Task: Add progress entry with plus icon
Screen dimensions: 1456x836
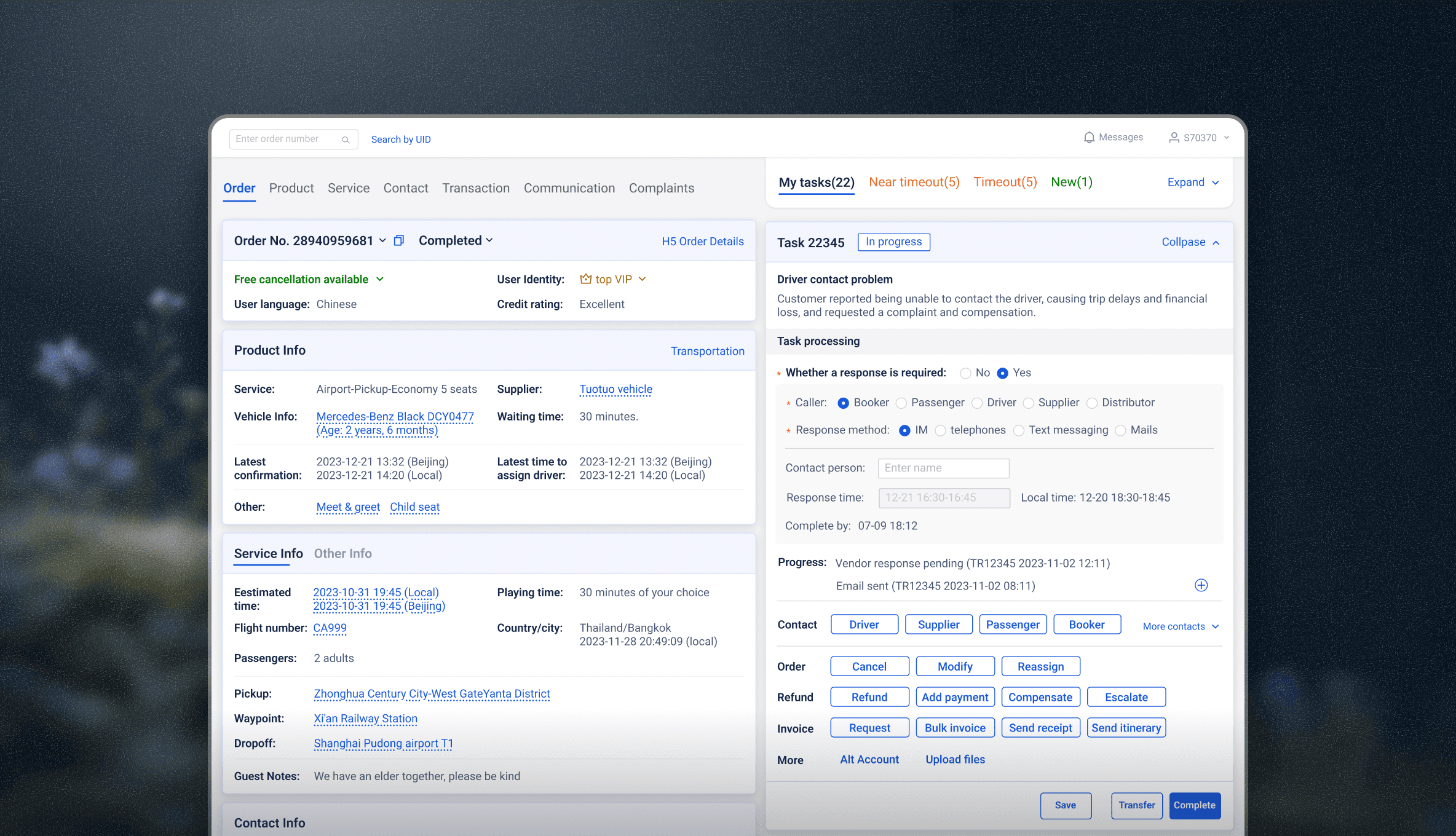Action: coord(1201,585)
